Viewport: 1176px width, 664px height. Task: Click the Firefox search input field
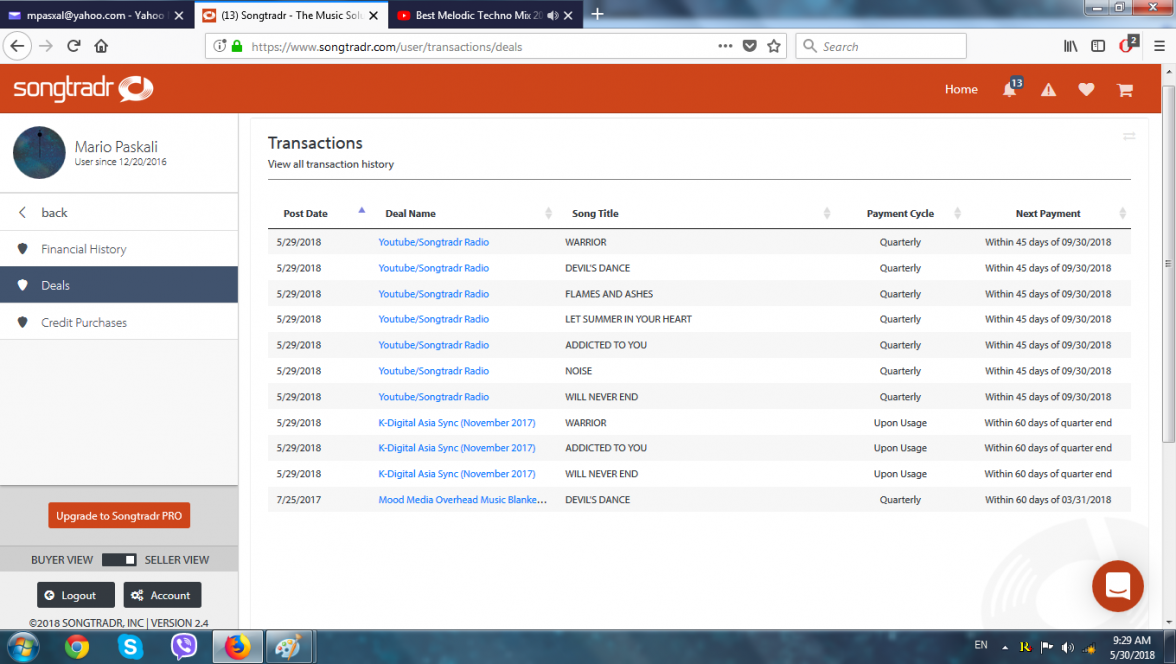[890, 46]
